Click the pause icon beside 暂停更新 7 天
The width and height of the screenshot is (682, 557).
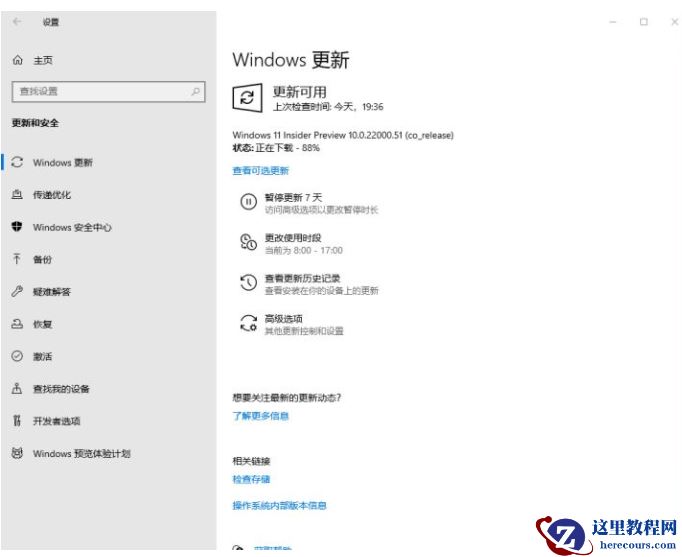pos(248,202)
